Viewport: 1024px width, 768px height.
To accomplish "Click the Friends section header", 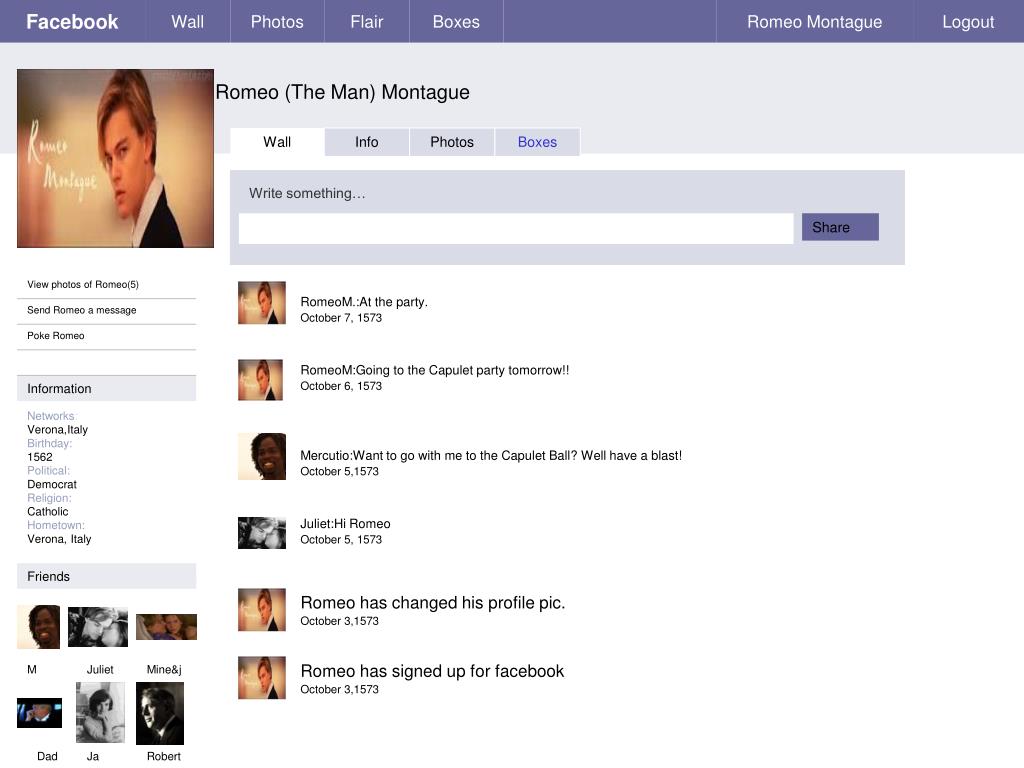I will pyautogui.click(x=106, y=576).
